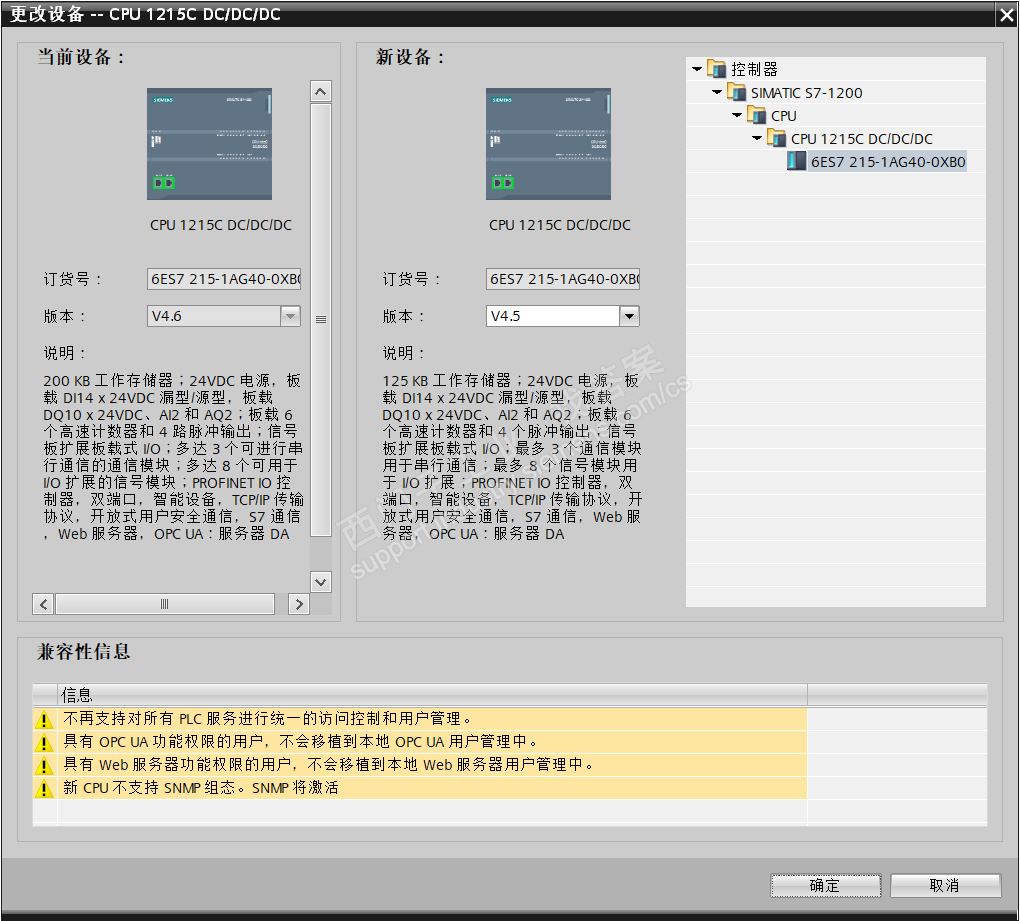The width and height of the screenshot is (1020, 921).
Task: Click the new device 订货号 field
Action: (x=563, y=279)
